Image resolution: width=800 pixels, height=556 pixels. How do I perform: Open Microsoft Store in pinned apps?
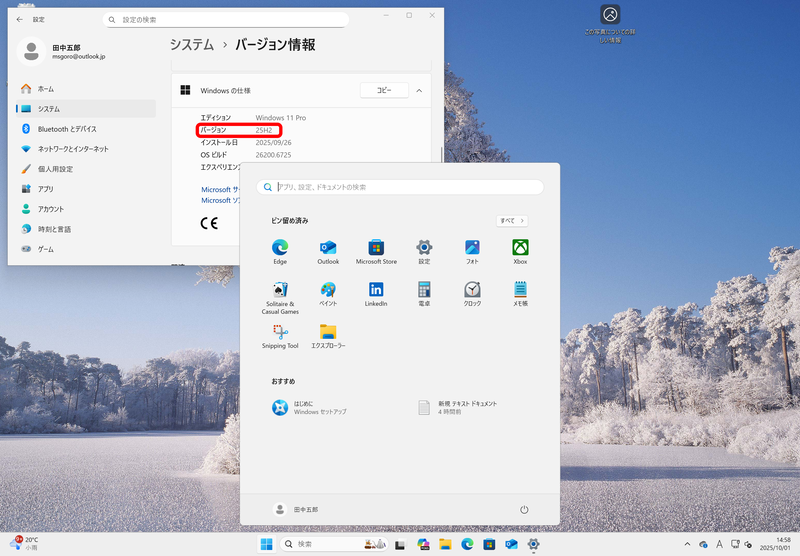[x=376, y=251]
